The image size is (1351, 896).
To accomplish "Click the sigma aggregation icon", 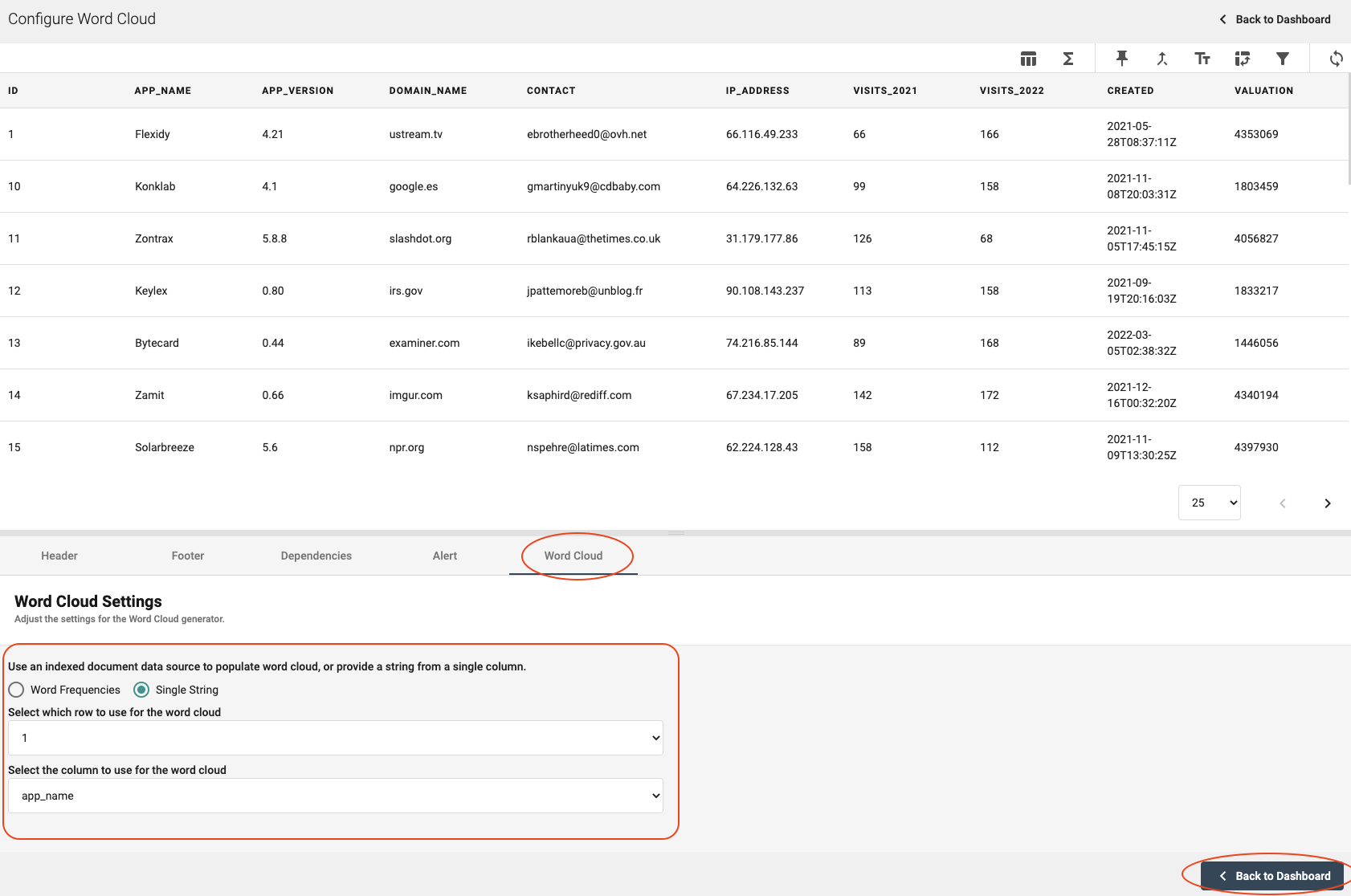I will click(1068, 59).
